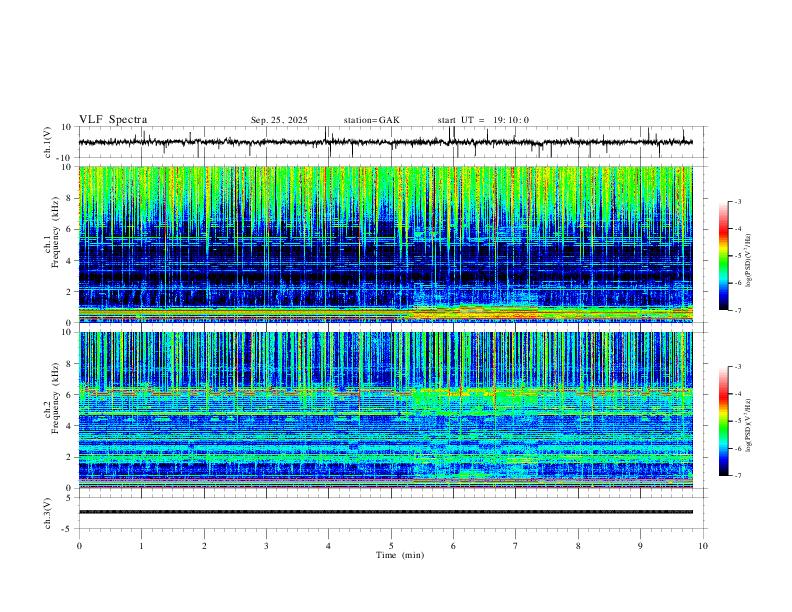Click the ch.1 colorbar log(PSD) label

click(749, 261)
